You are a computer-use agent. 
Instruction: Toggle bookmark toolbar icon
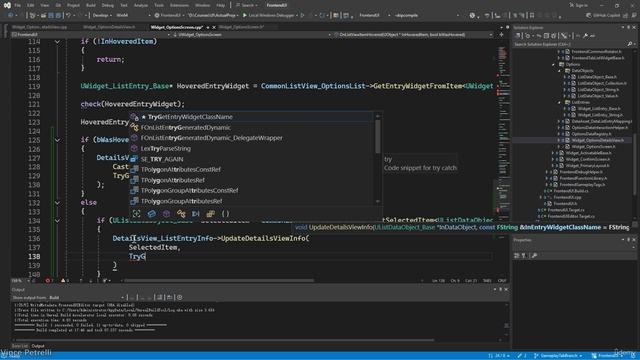point(532,16)
